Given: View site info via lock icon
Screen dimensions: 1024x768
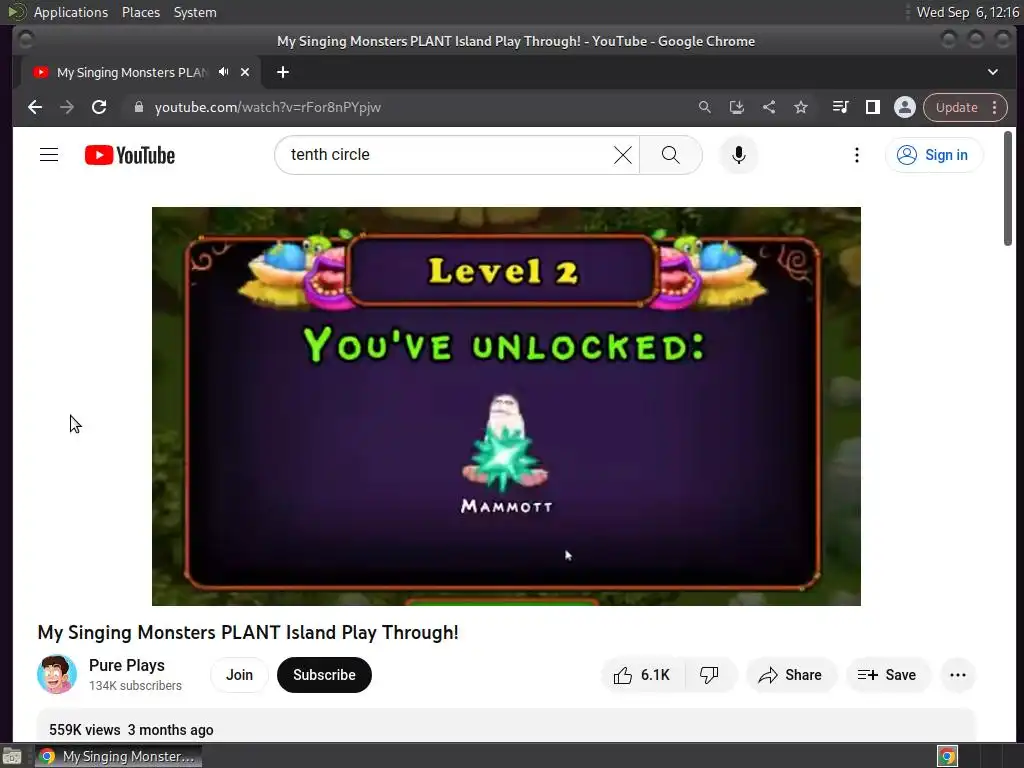Looking at the screenshot, I should click(x=138, y=107).
